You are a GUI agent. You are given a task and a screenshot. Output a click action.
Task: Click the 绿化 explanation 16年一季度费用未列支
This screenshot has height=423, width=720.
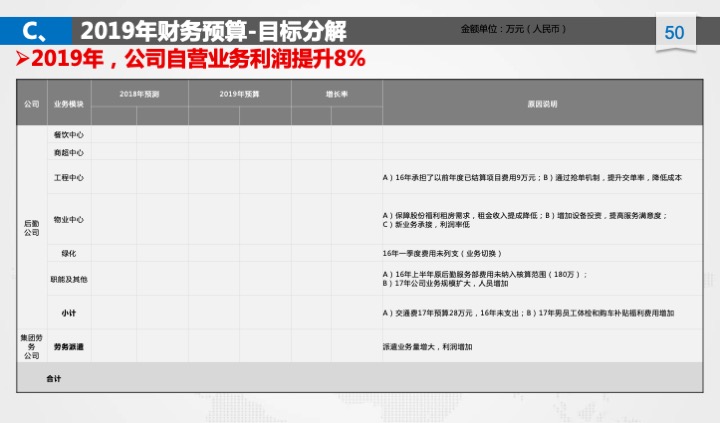click(442, 253)
